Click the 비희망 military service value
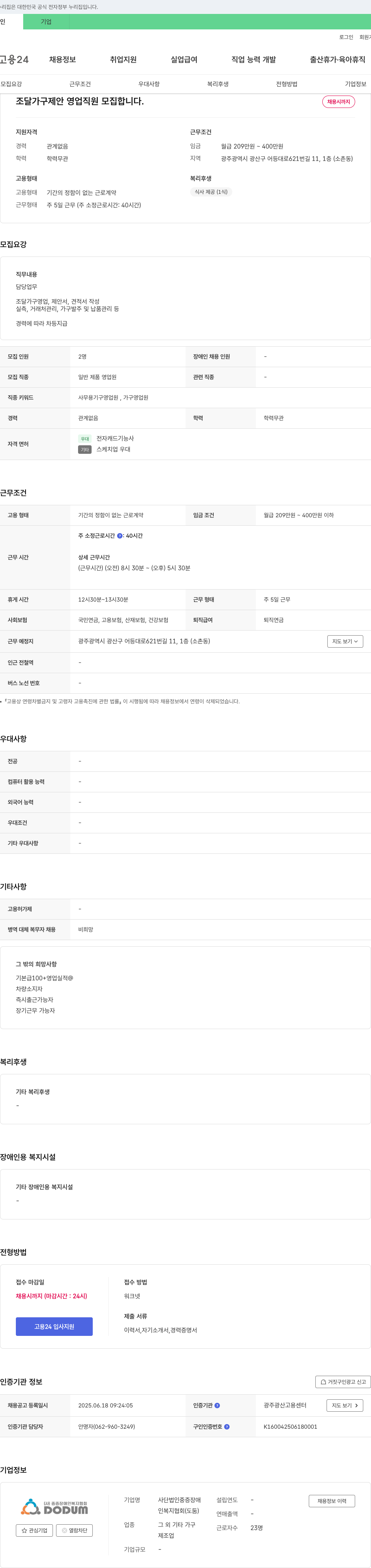 click(86, 930)
